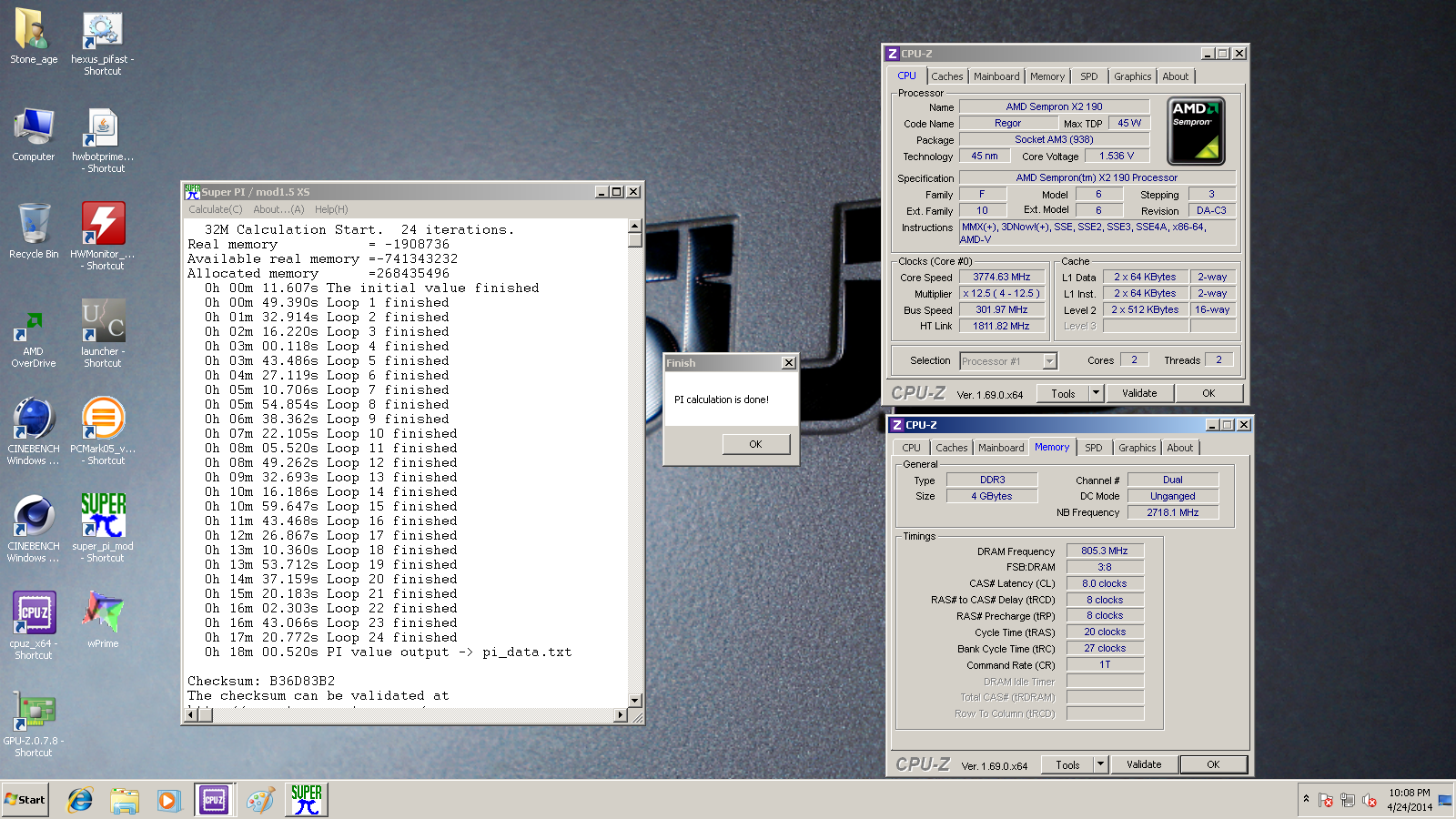Open Action Center flag tray icon
1456x819 pixels.
(x=1326, y=801)
